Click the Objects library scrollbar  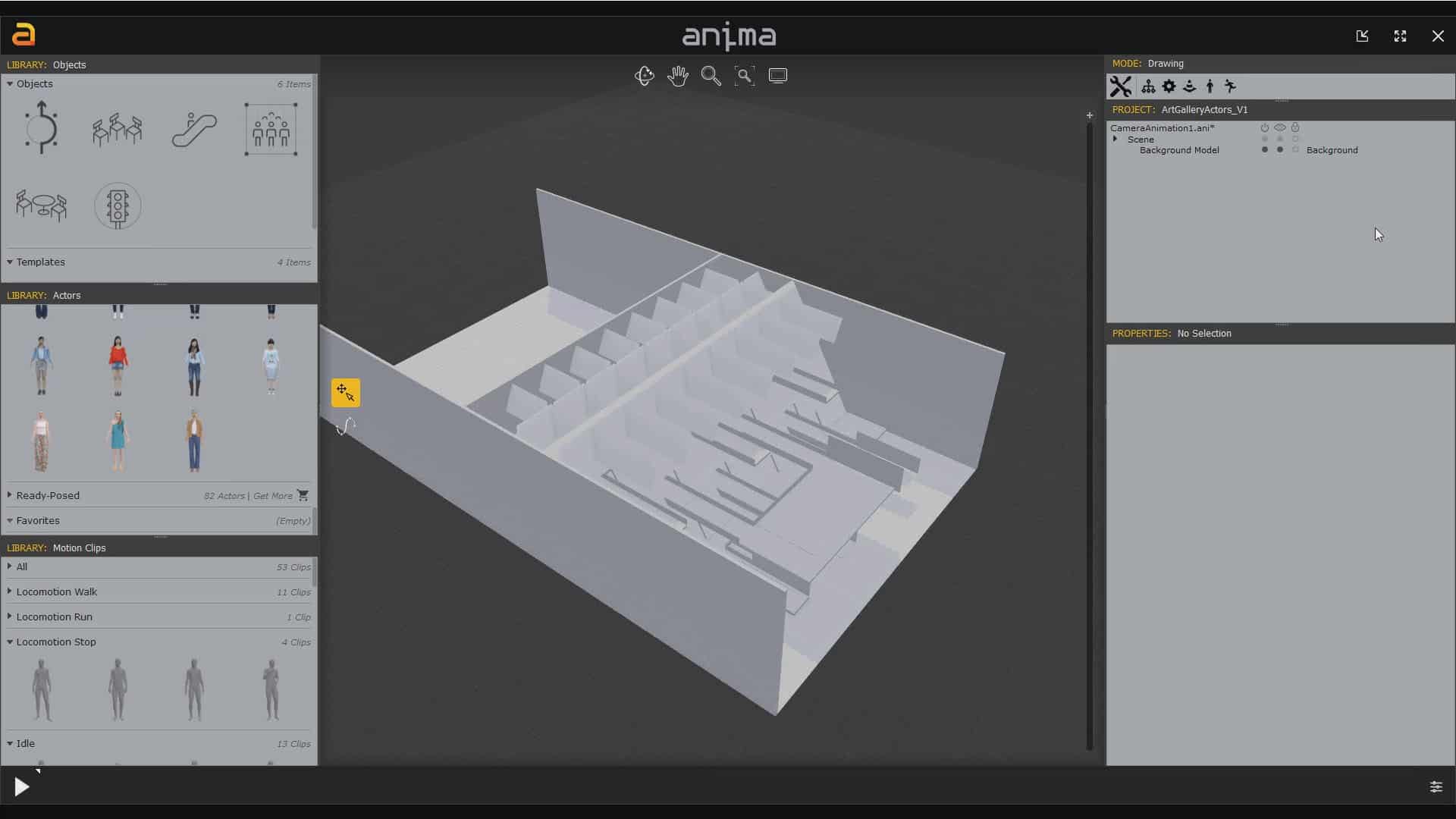314,152
